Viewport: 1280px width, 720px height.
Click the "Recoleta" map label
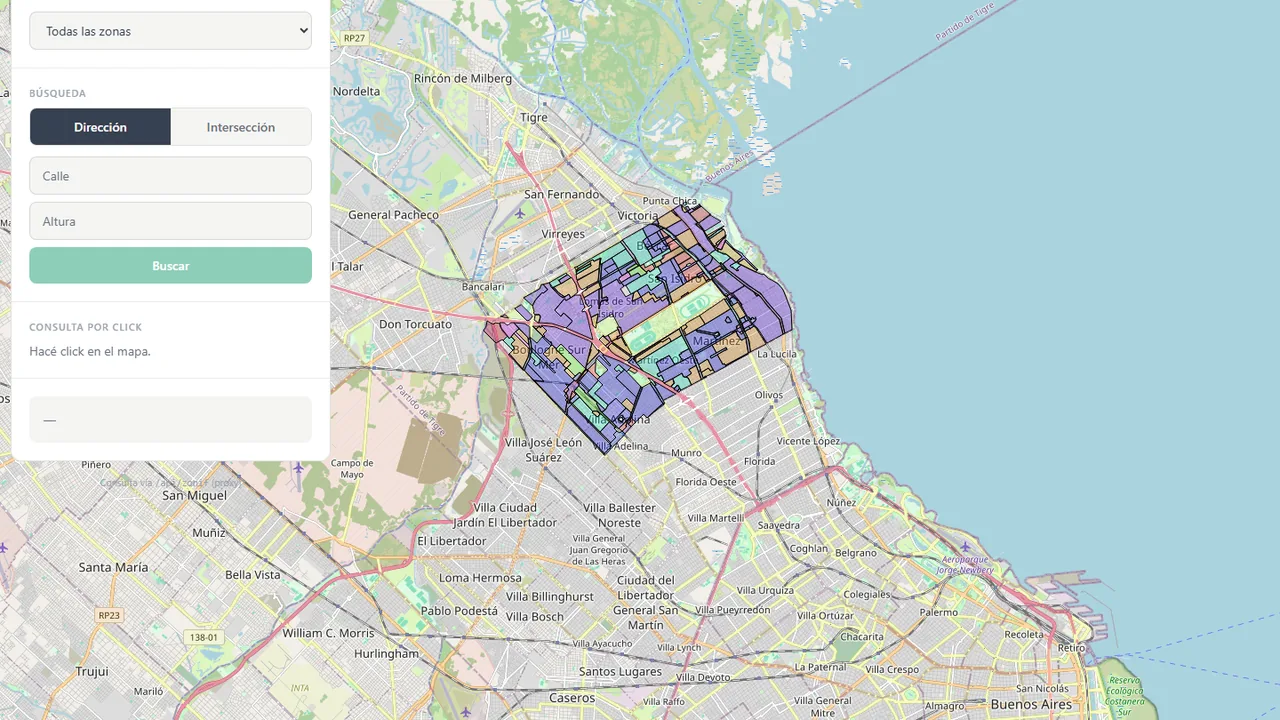click(1024, 634)
